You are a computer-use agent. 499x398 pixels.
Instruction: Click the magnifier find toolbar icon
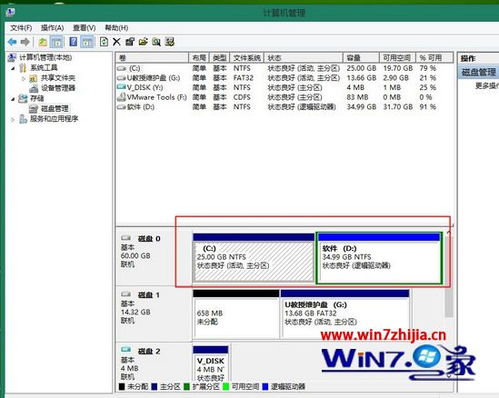point(156,42)
